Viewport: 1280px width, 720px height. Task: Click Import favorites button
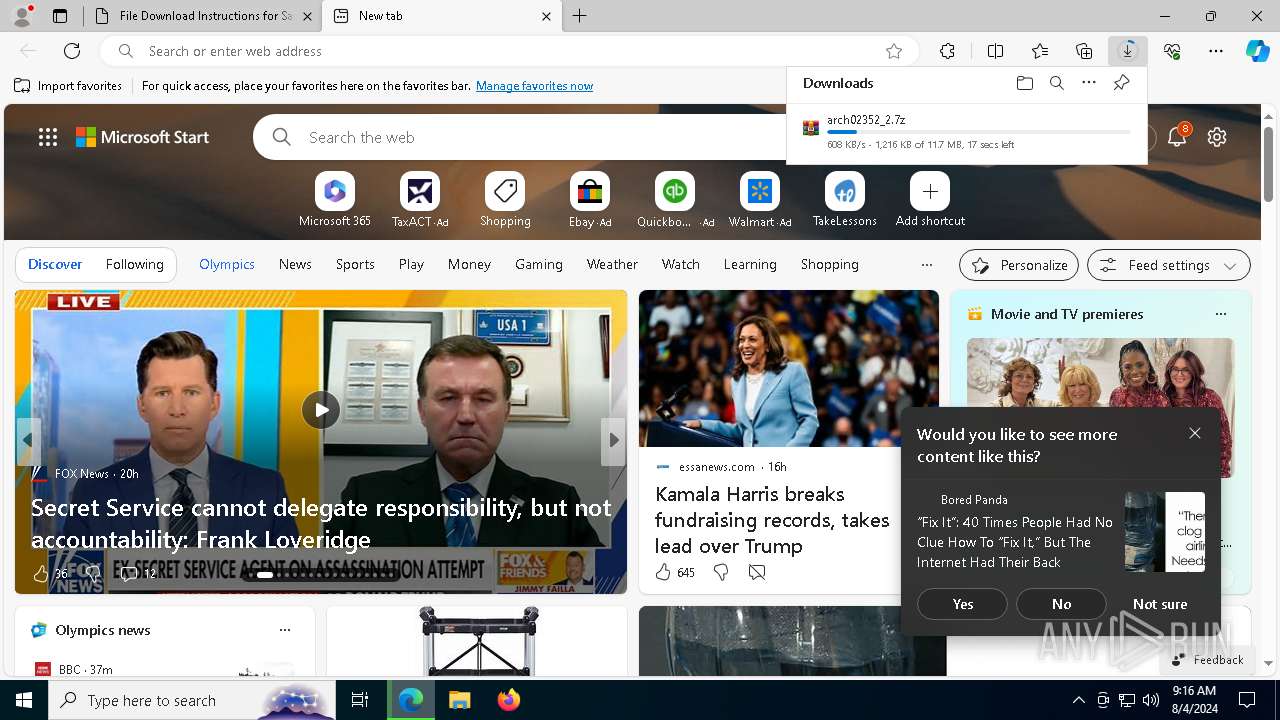[68, 86]
